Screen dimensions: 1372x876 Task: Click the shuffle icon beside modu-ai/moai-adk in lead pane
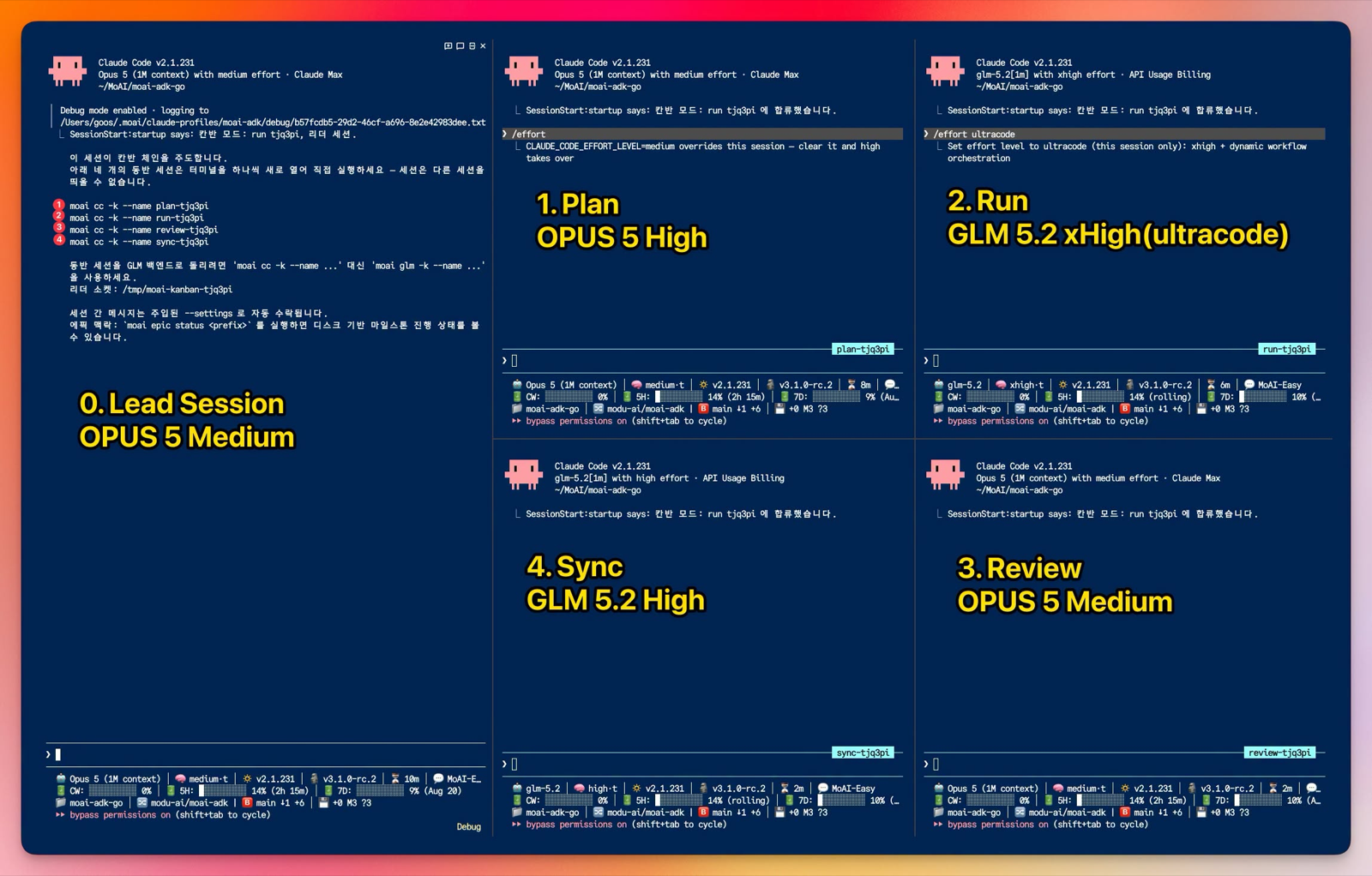tap(142, 803)
